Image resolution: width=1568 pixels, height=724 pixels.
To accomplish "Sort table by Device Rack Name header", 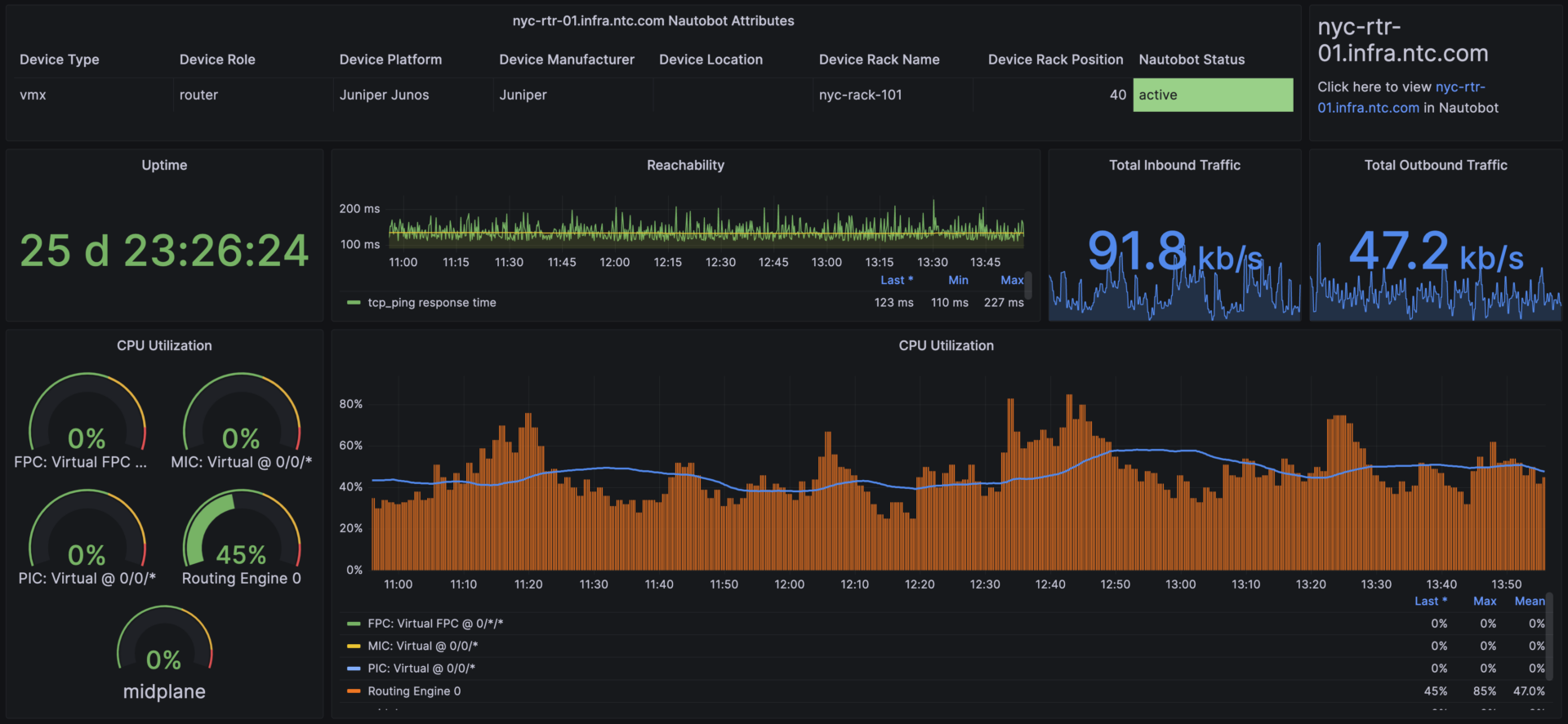I will click(x=879, y=60).
